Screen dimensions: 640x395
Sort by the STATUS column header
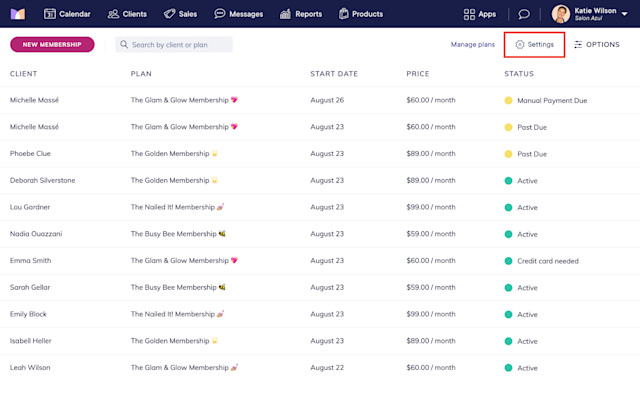pyautogui.click(x=519, y=74)
